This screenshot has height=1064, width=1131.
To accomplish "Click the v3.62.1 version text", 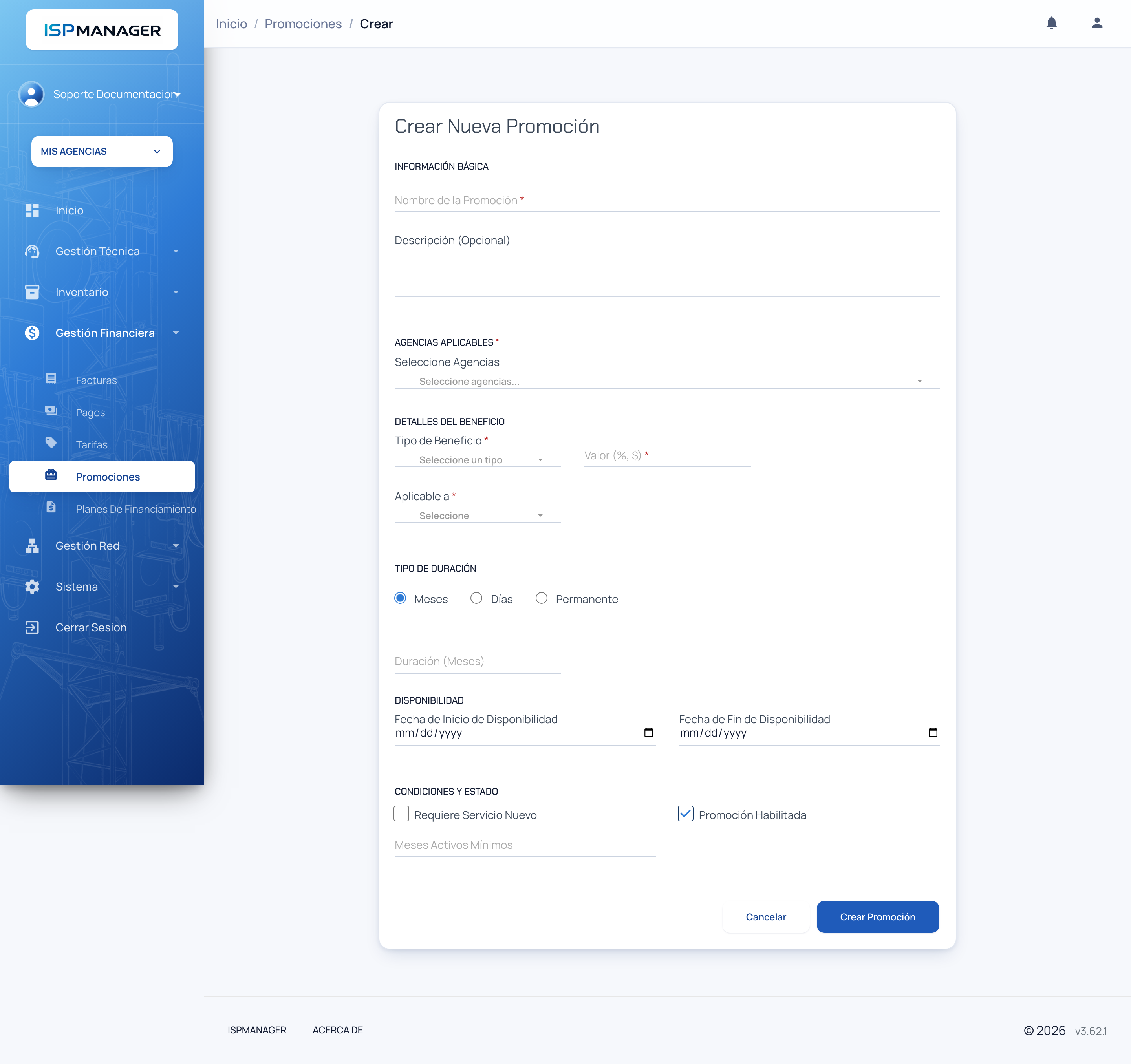I will pyautogui.click(x=1091, y=1031).
